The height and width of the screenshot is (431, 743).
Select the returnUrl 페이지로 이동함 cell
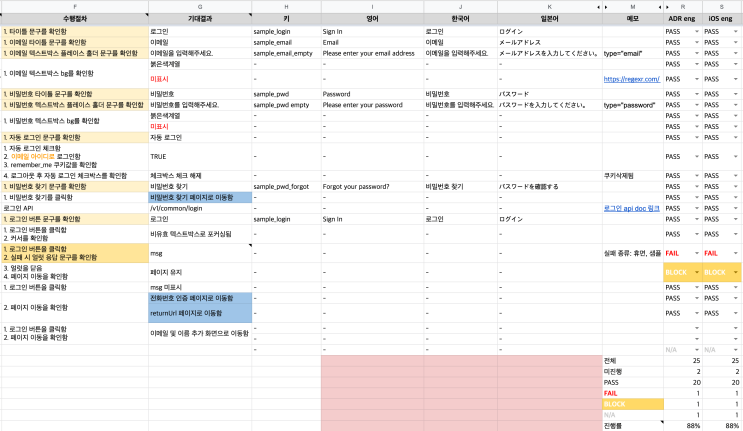pos(200,313)
